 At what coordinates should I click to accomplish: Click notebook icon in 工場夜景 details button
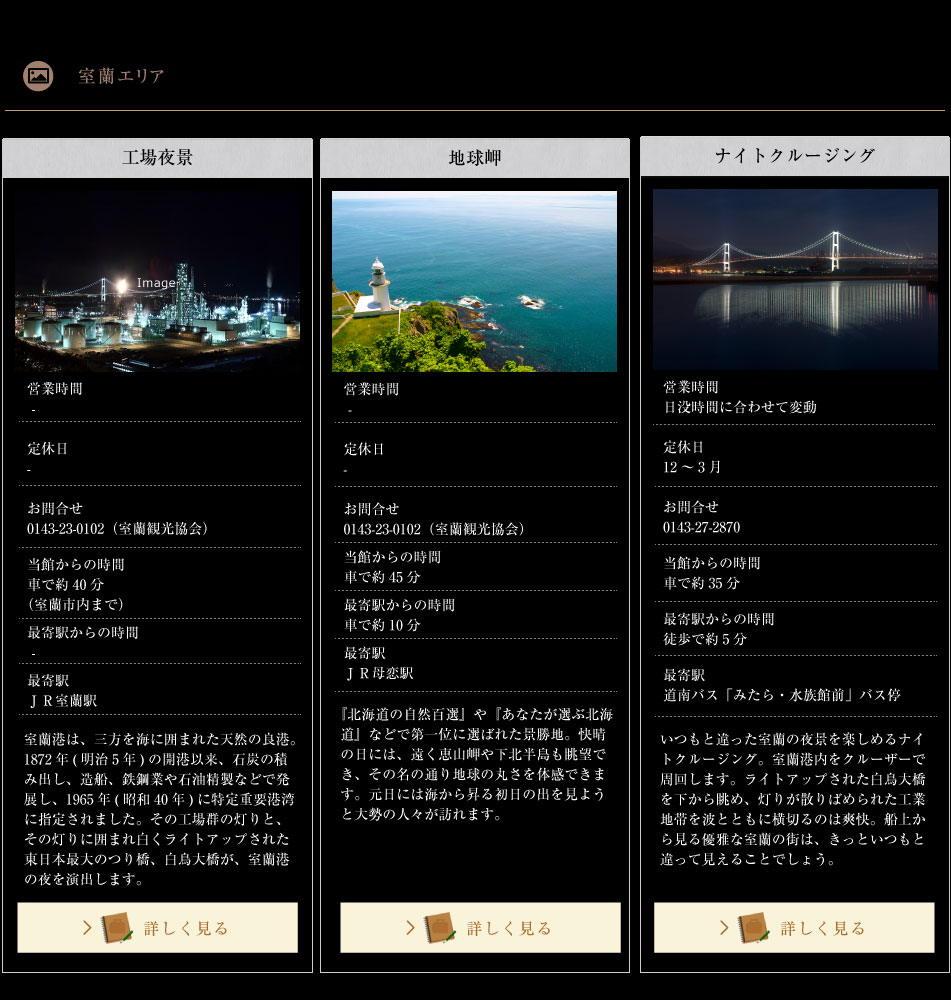[x=117, y=928]
